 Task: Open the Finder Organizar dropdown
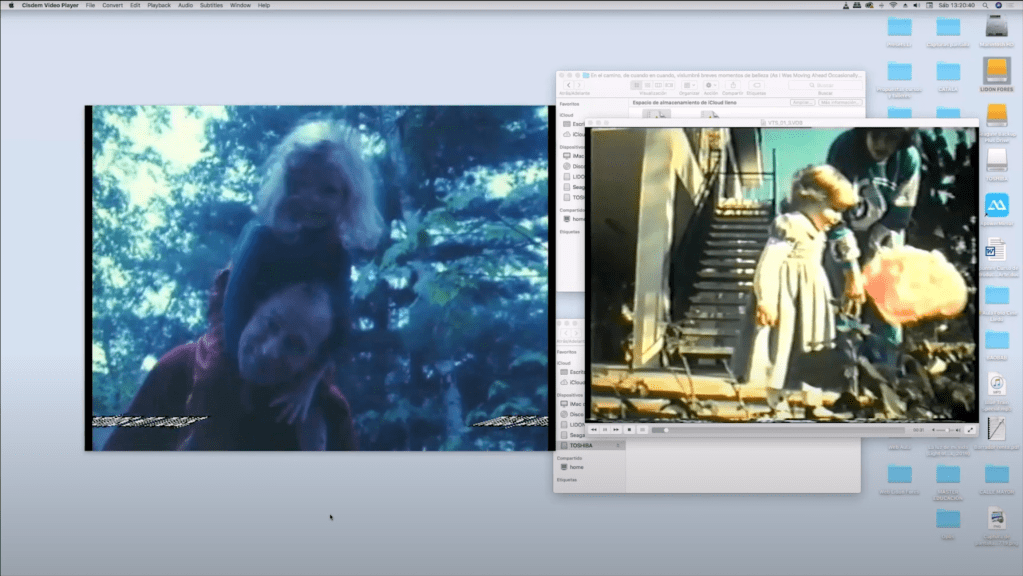688,86
